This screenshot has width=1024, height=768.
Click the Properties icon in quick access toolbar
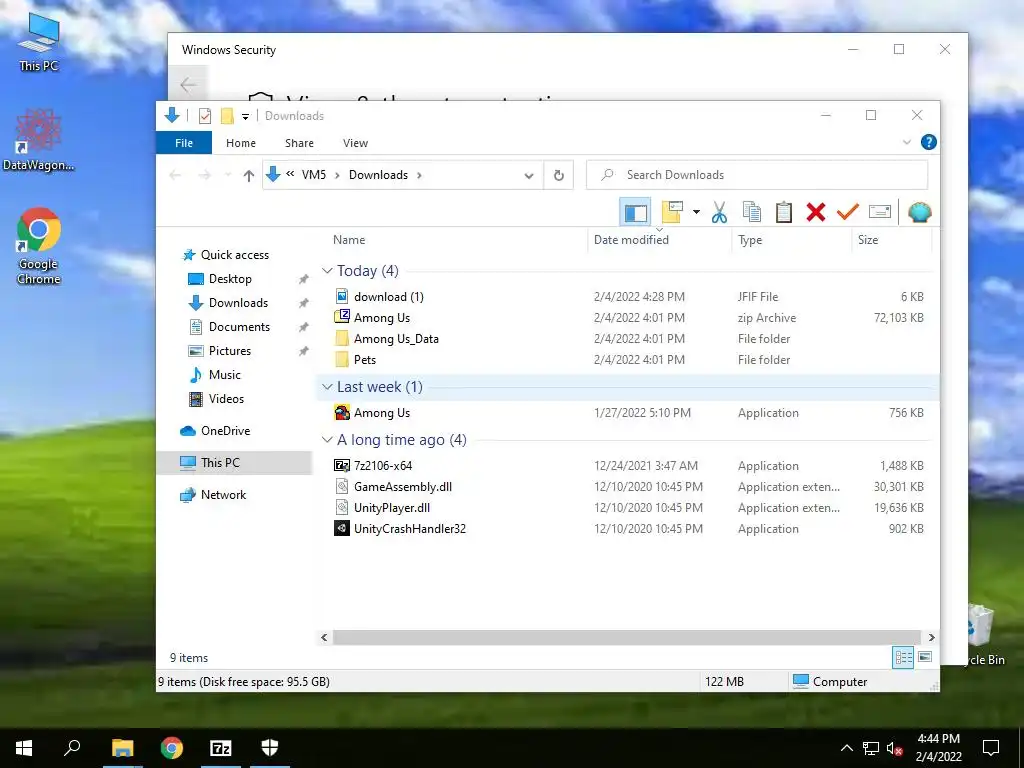(x=204, y=116)
